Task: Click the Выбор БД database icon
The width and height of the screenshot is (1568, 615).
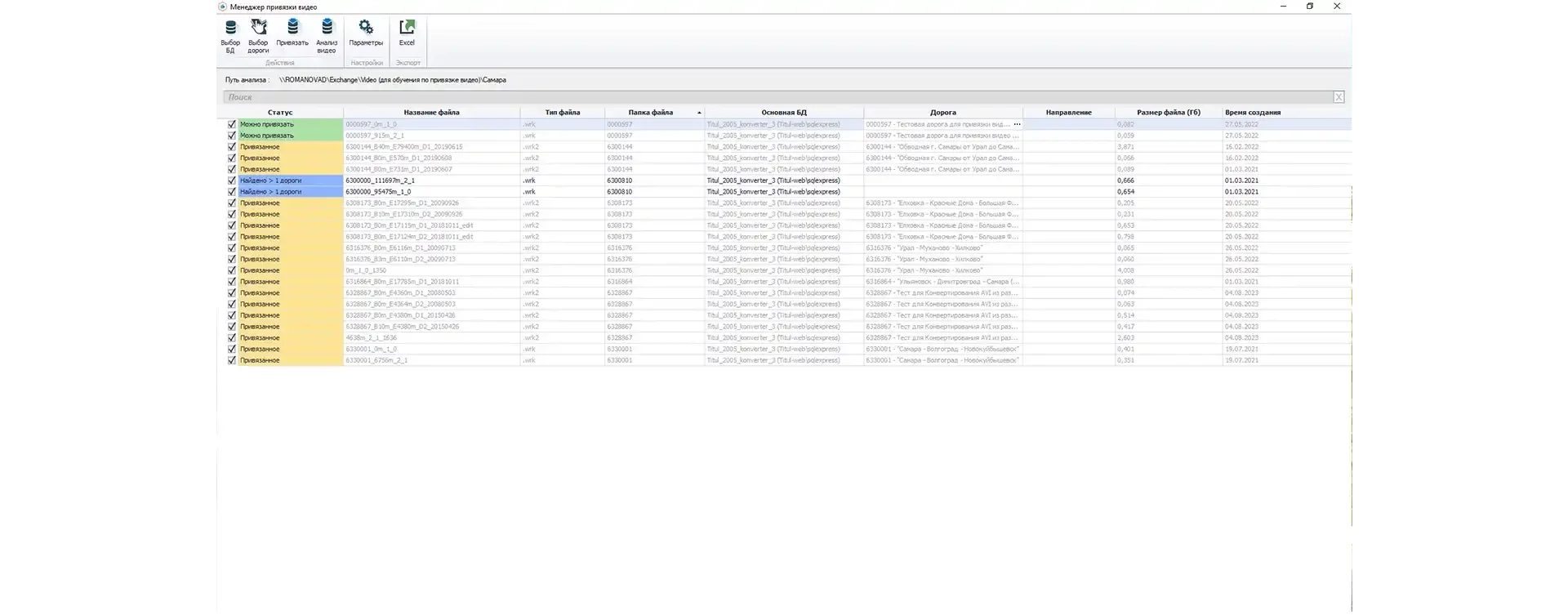Action: [230, 29]
